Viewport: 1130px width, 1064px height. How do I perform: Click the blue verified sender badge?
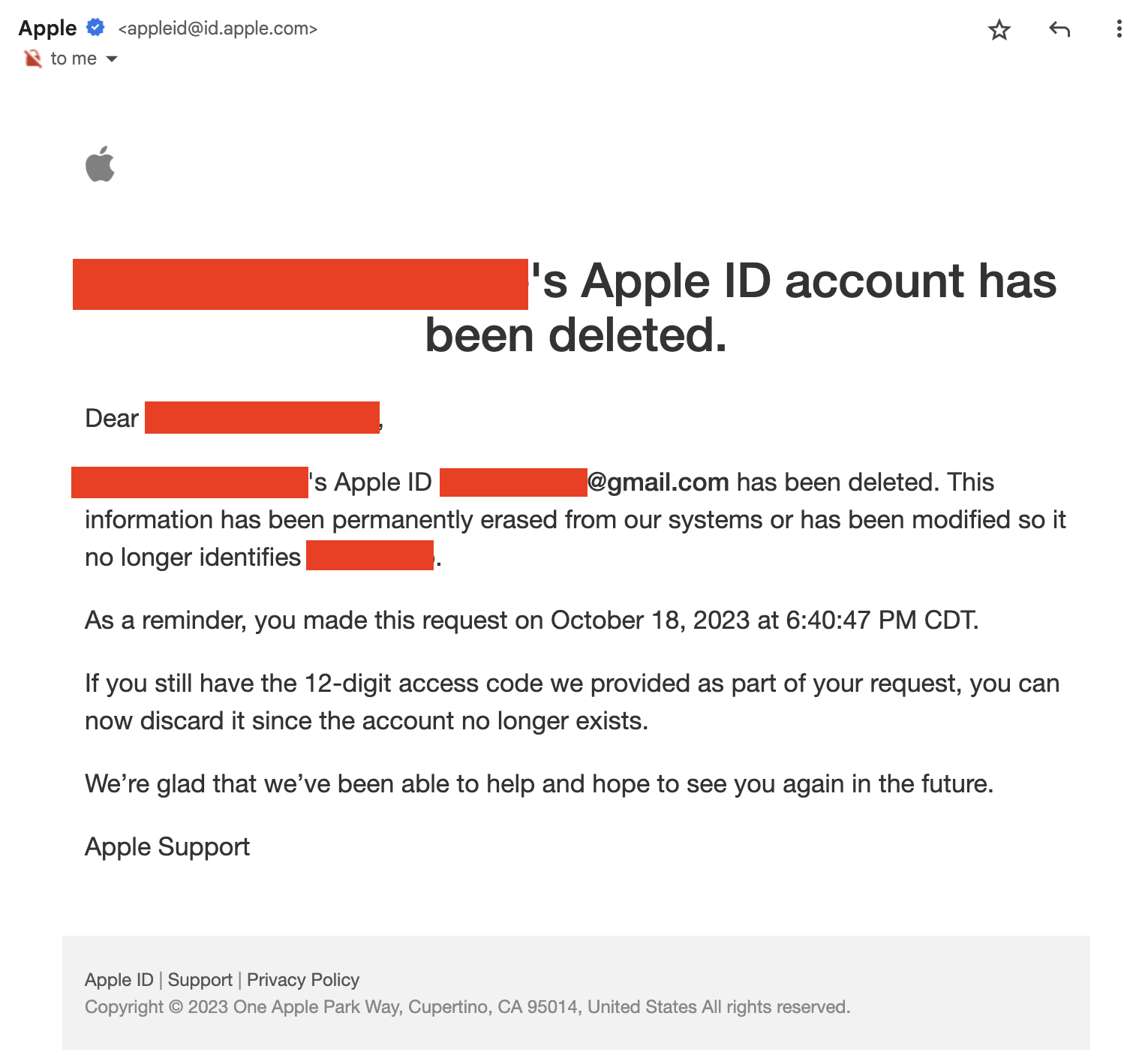click(95, 28)
